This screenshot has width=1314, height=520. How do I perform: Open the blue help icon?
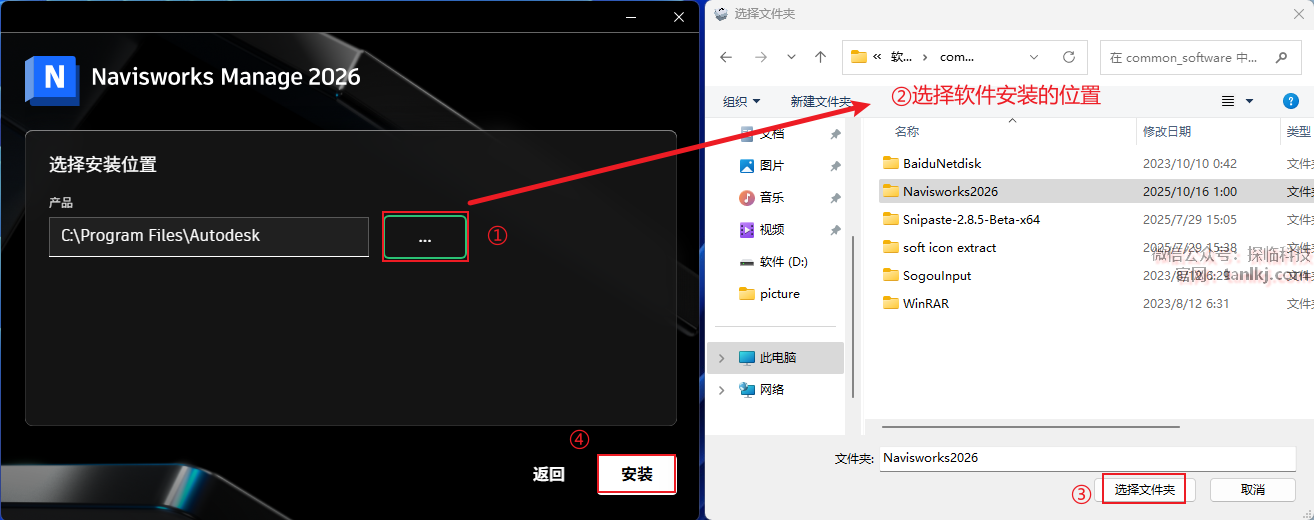pyautogui.click(x=1290, y=101)
